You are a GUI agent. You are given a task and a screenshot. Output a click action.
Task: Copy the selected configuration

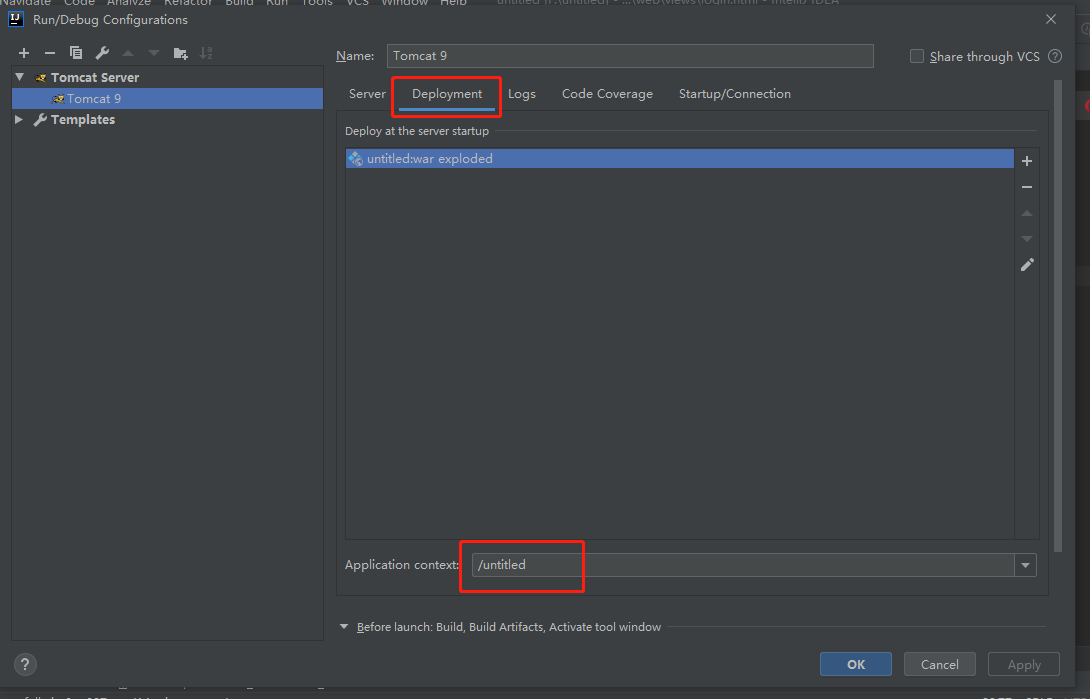tap(76, 53)
